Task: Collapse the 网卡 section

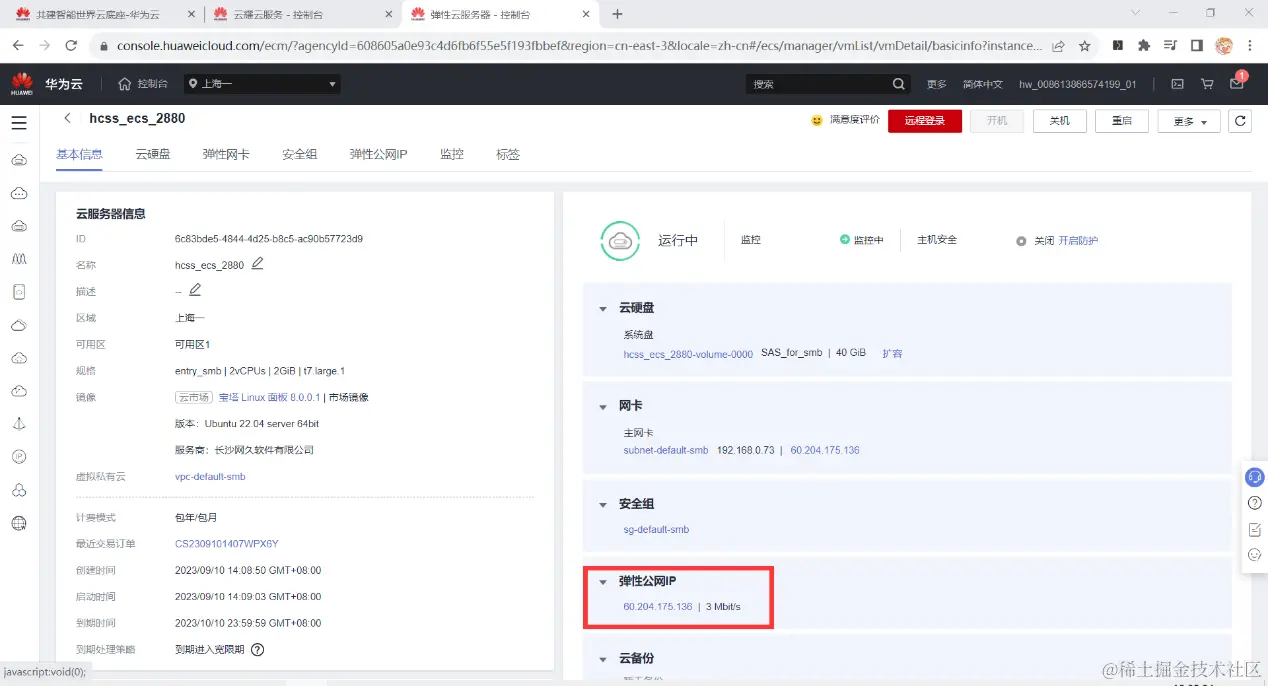Action: [603, 406]
